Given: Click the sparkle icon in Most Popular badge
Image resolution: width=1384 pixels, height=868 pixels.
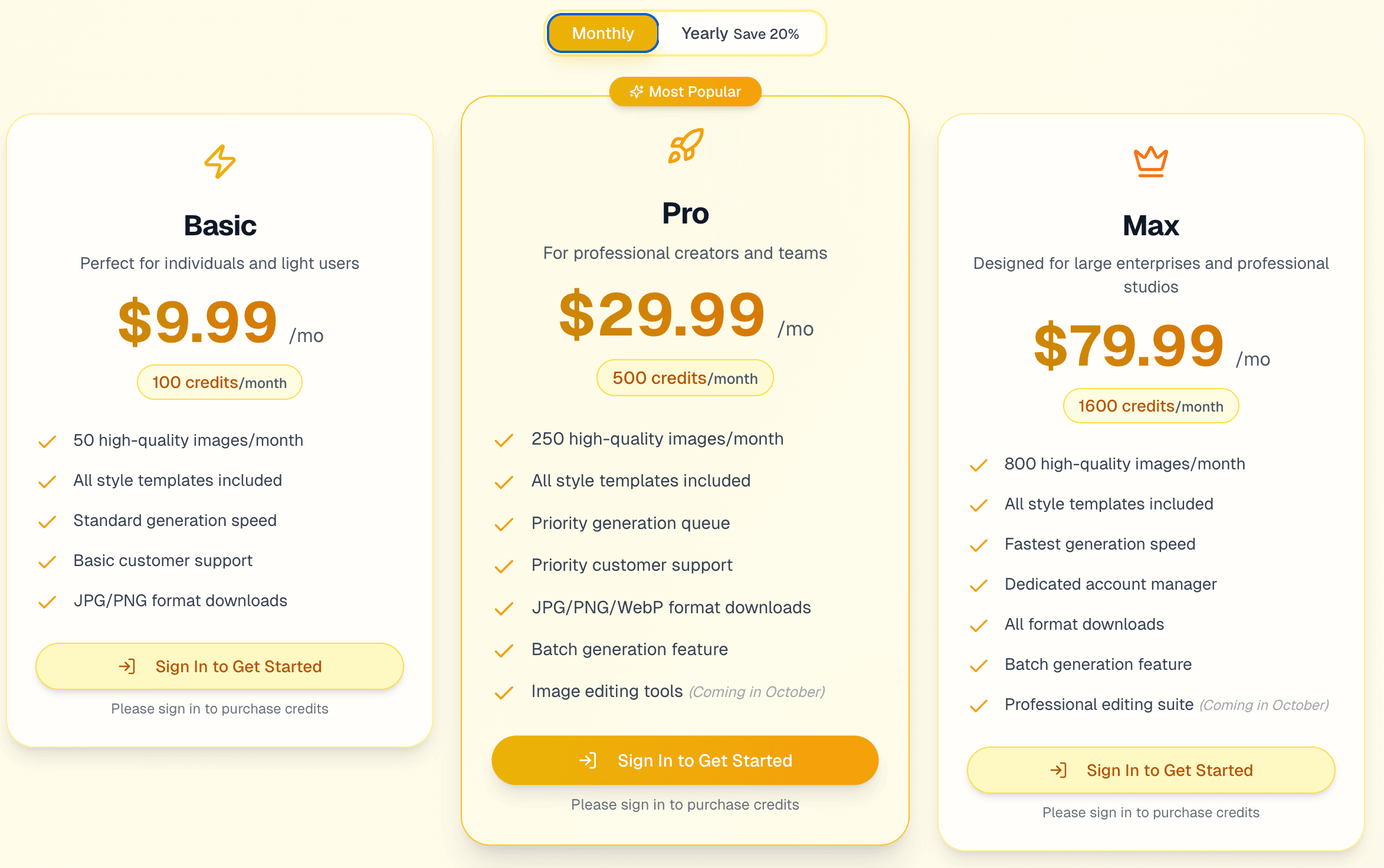Looking at the screenshot, I should pos(636,92).
